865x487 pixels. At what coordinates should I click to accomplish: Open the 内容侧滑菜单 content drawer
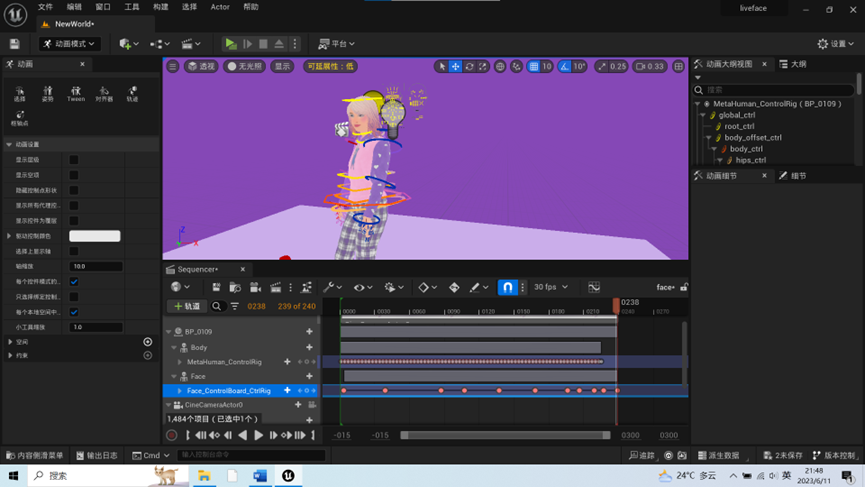35,456
